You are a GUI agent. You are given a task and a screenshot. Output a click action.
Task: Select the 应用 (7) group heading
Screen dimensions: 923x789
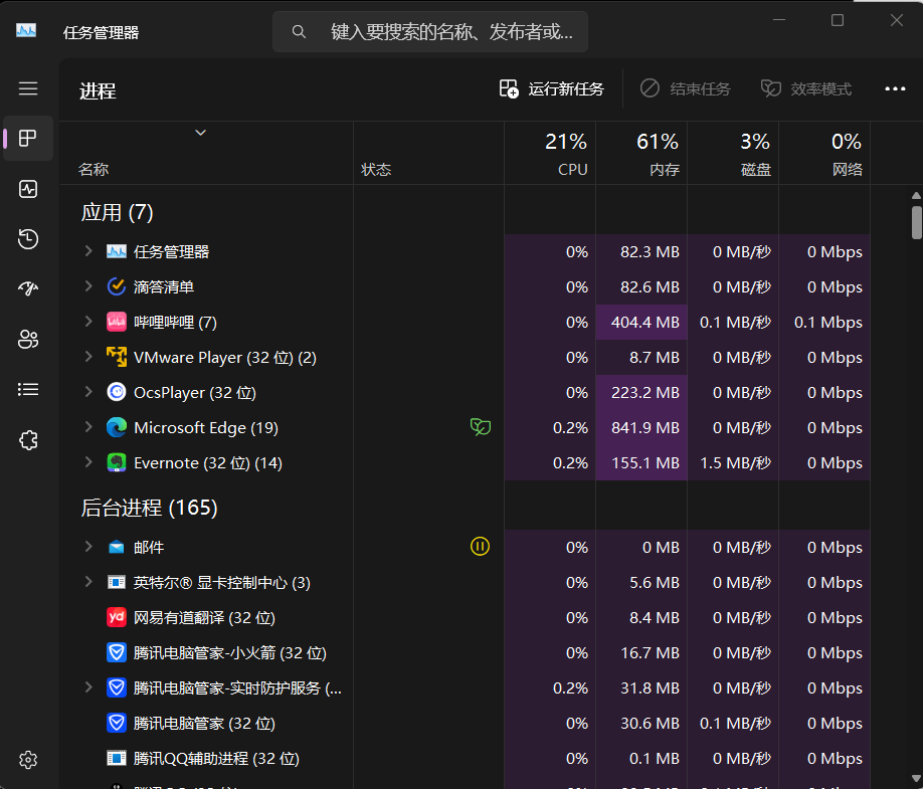(x=117, y=213)
